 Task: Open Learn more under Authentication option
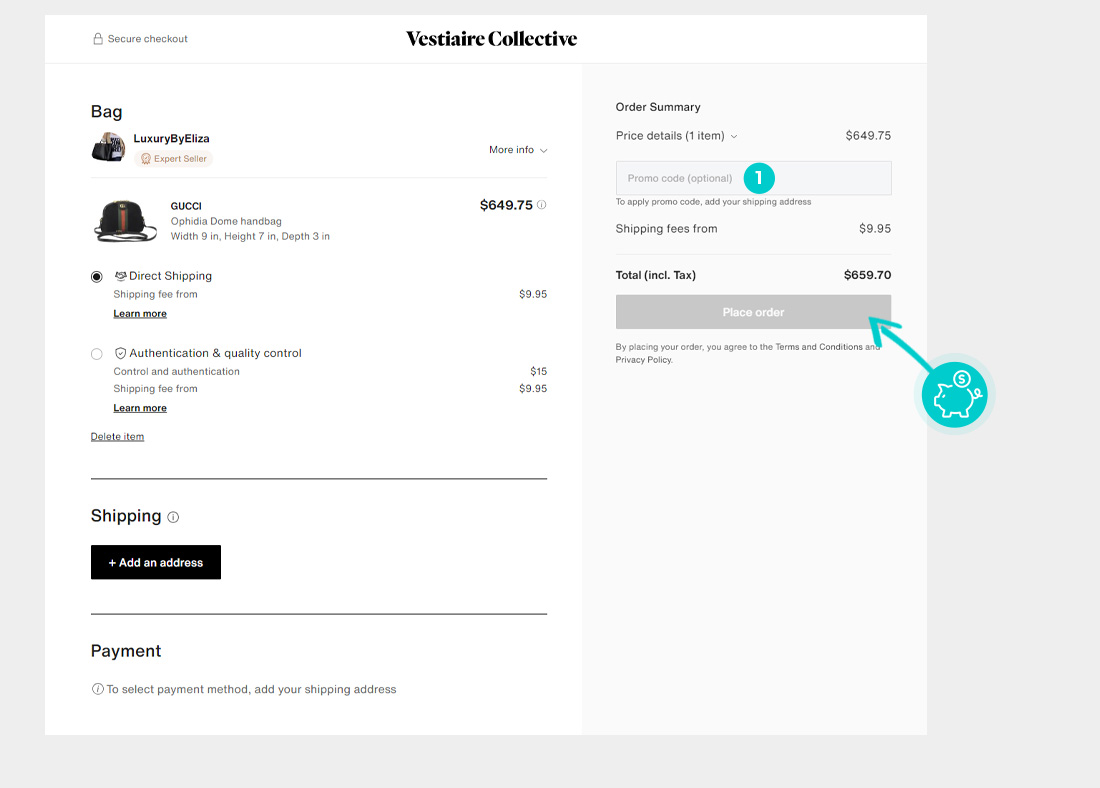point(140,408)
